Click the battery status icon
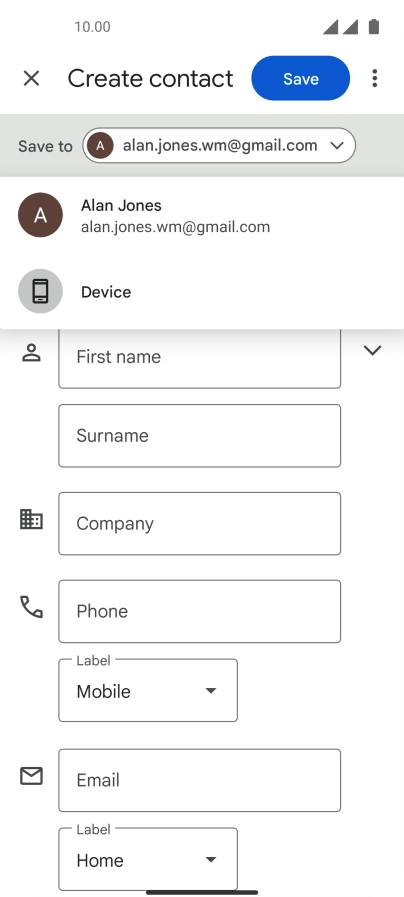Screen dimensions: 404x897 tap(374, 26)
